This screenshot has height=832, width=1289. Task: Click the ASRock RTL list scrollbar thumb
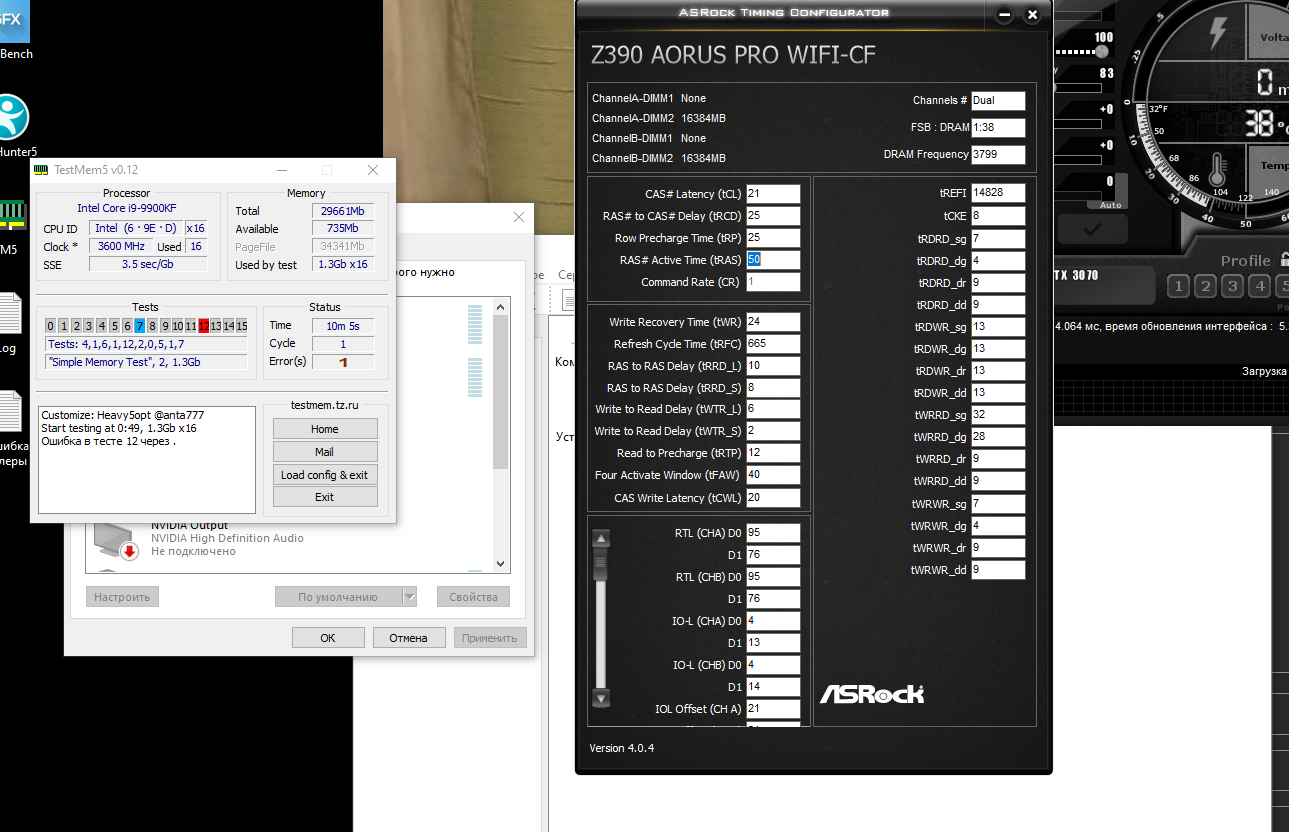[601, 566]
